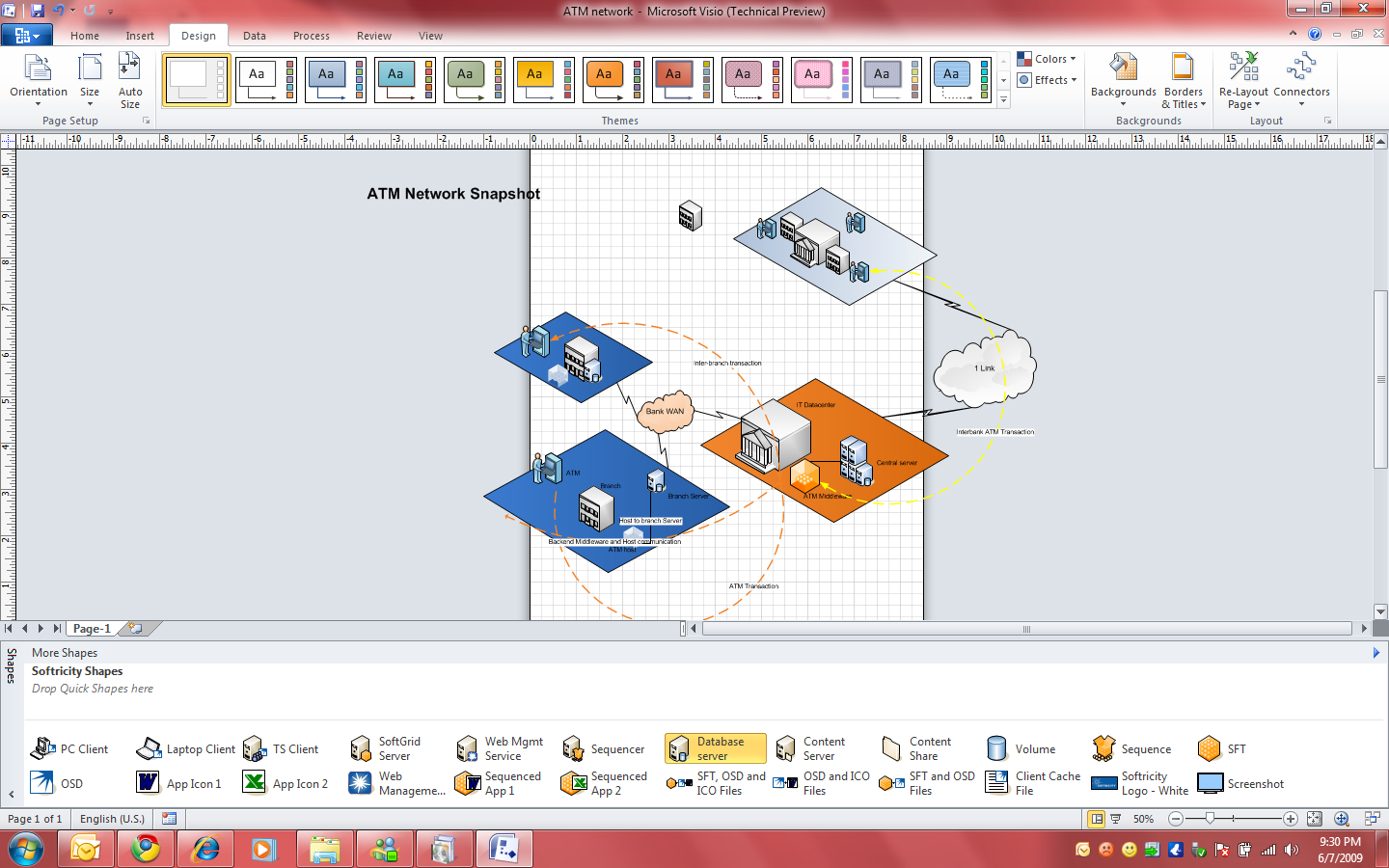Click the pan and zoom window icon

pos(1342,819)
